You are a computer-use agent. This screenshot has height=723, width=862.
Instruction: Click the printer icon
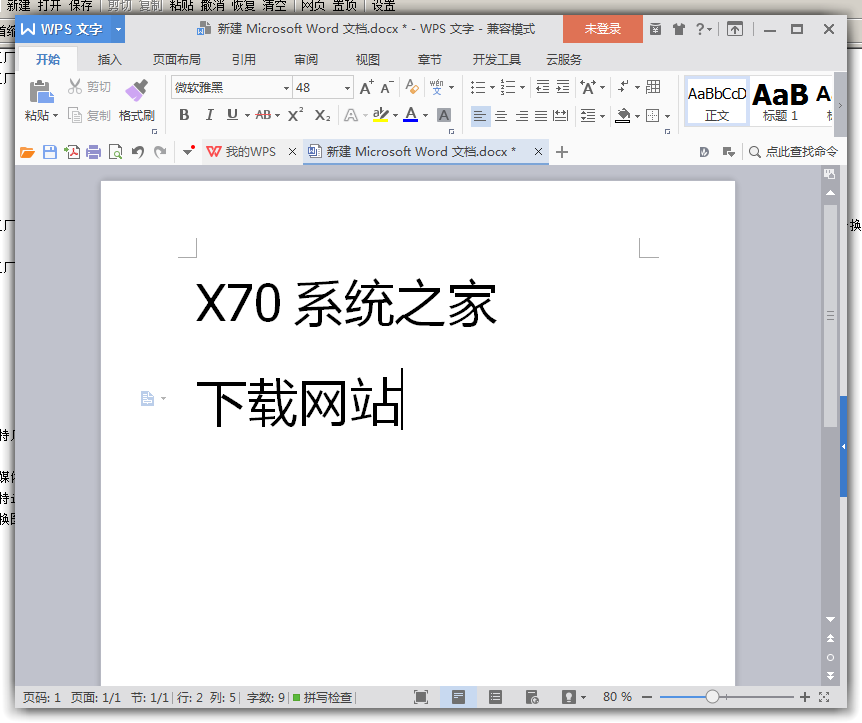click(x=93, y=152)
